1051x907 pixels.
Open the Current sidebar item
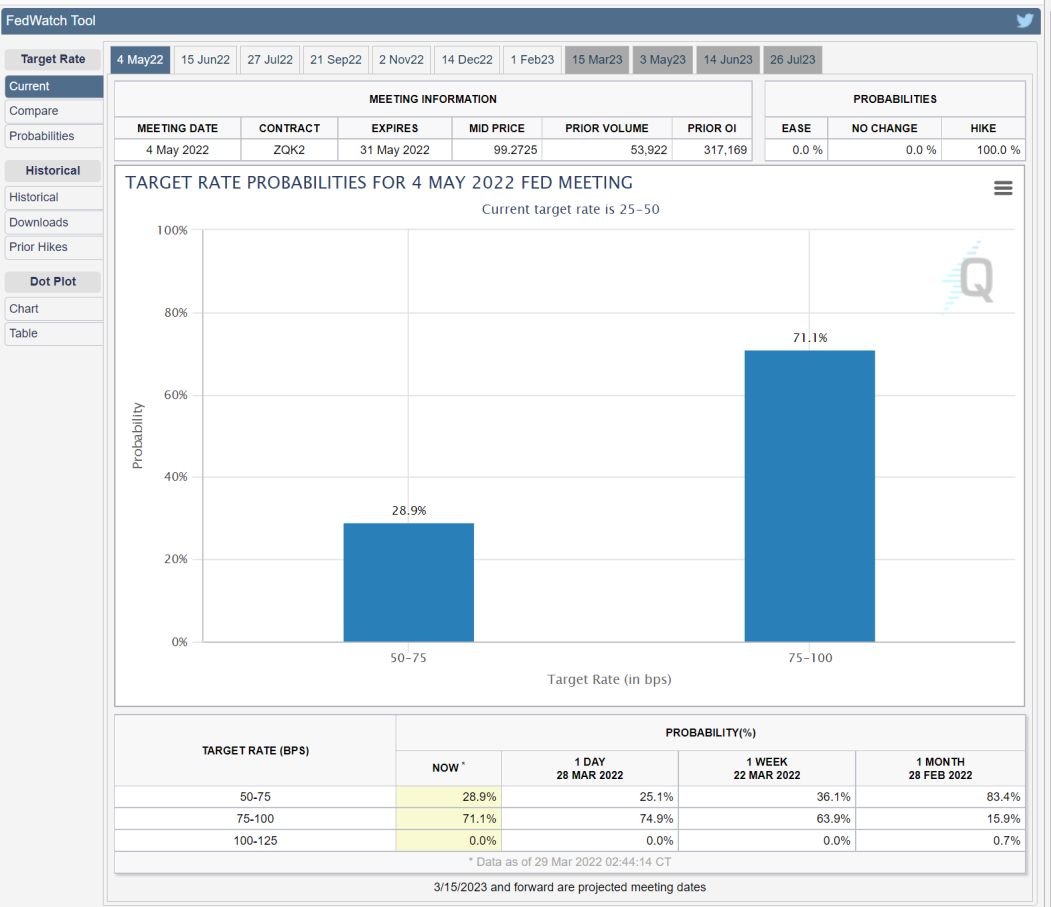pyautogui.click(x=54, y=86)
